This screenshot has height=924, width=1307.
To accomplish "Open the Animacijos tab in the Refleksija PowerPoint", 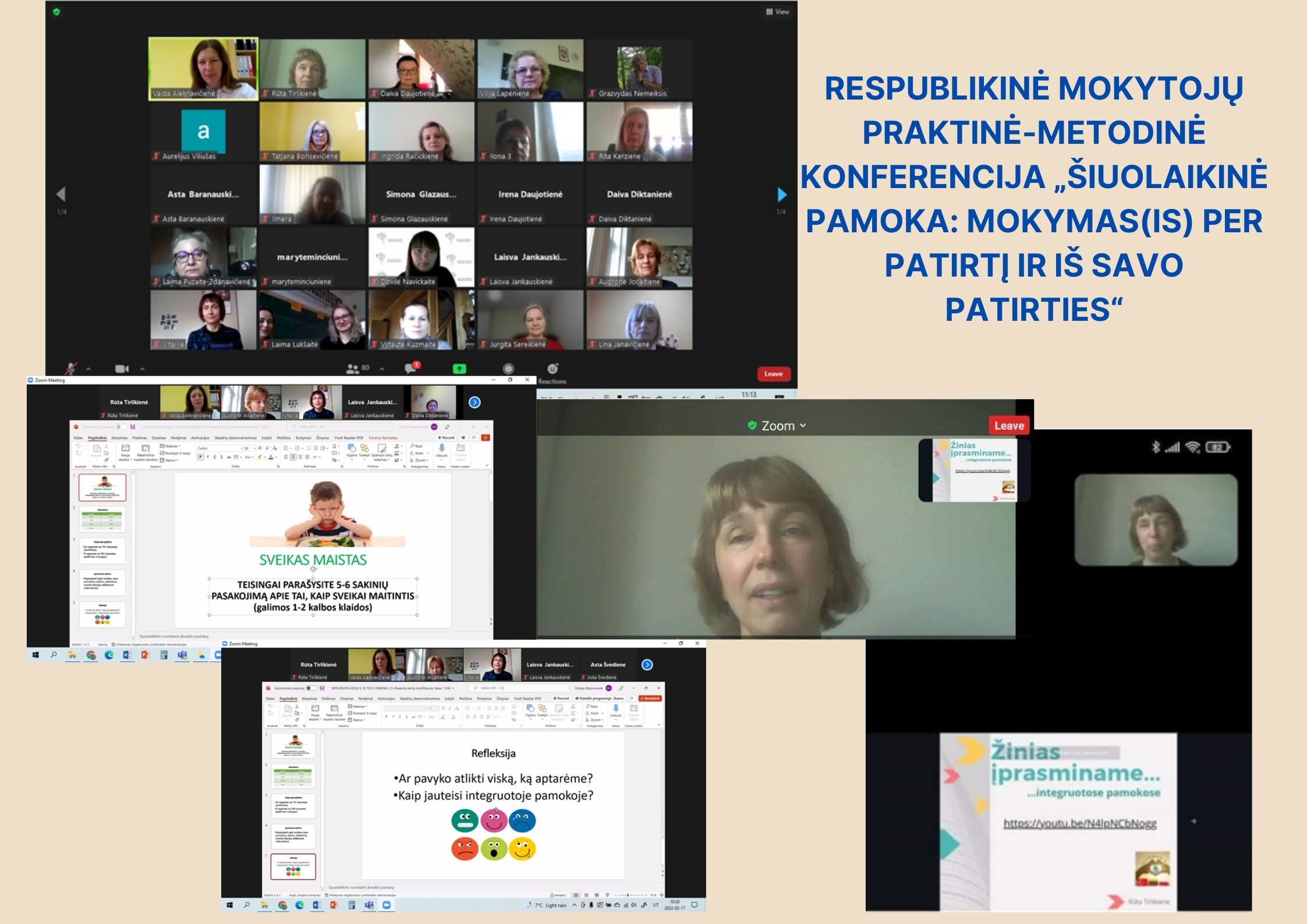I will 386,699.
